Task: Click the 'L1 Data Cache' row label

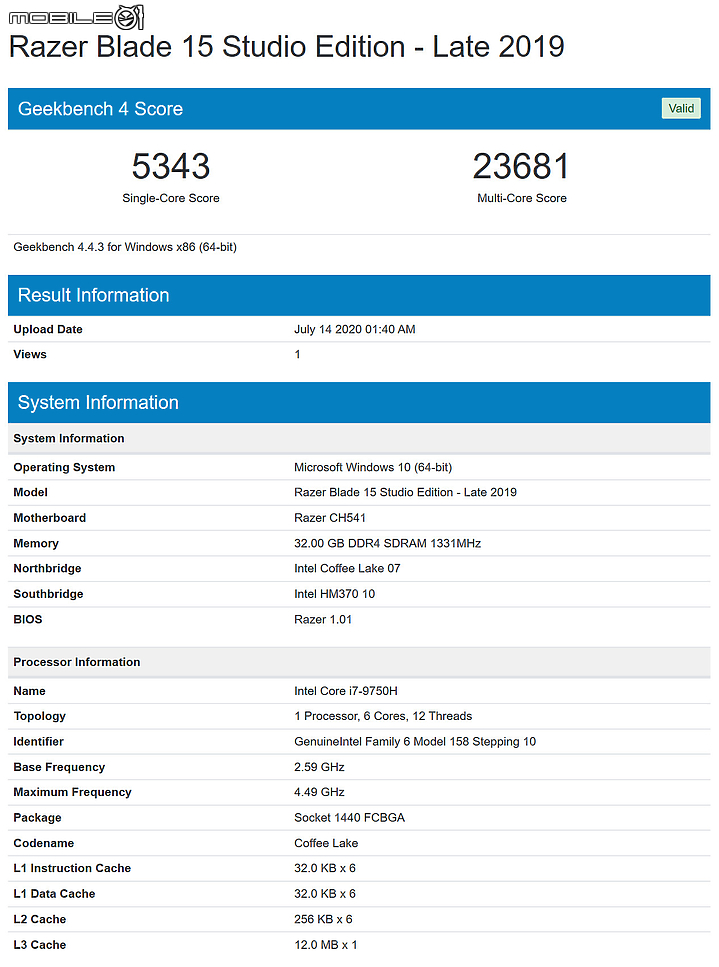Action: coord(54,894)
